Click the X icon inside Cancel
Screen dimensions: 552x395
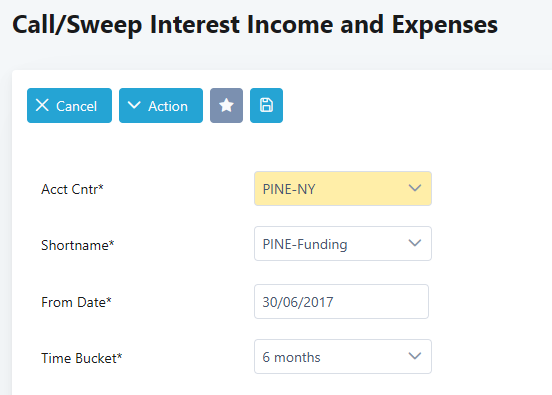point(42,105)
